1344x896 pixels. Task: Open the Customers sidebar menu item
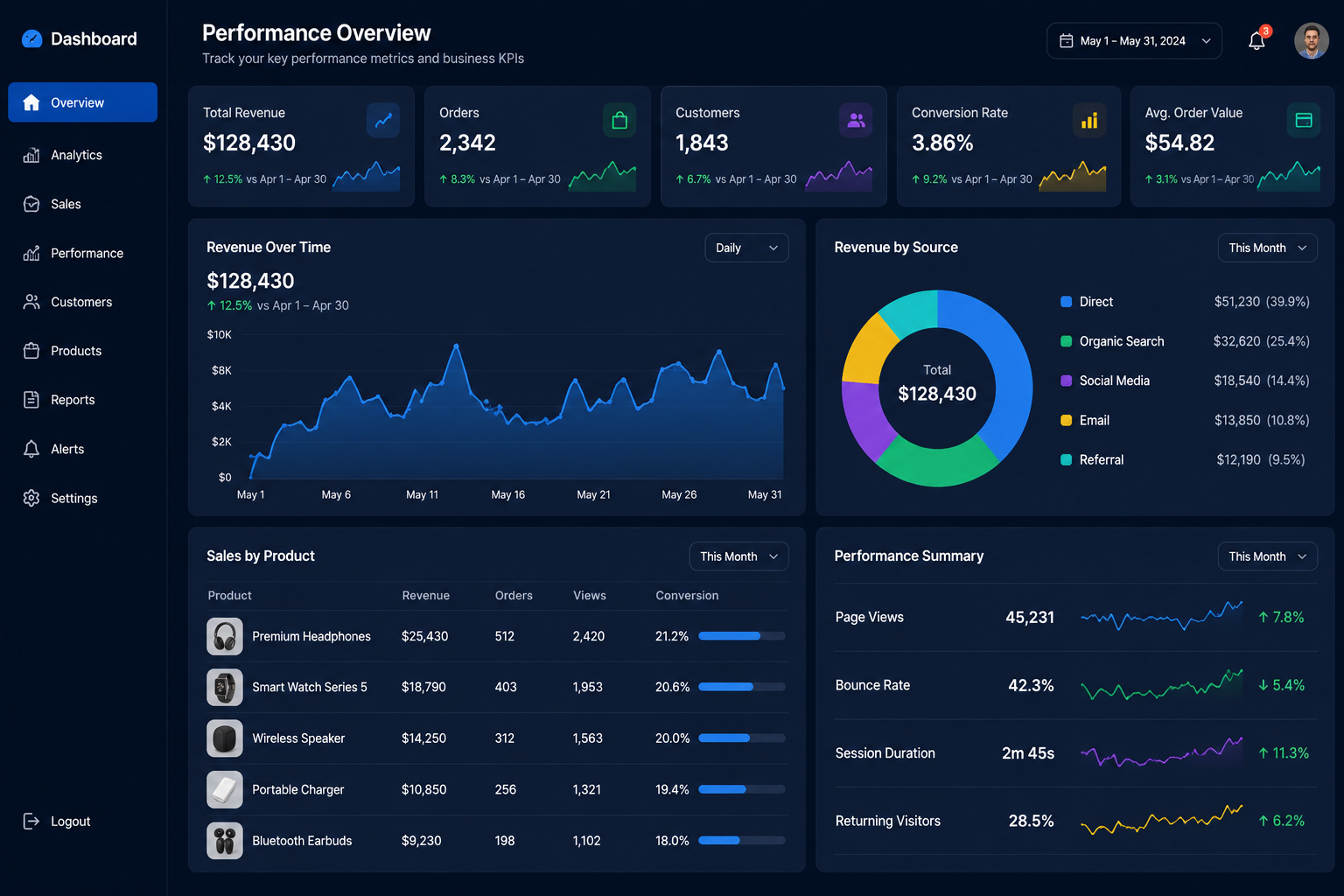[83, 302]
